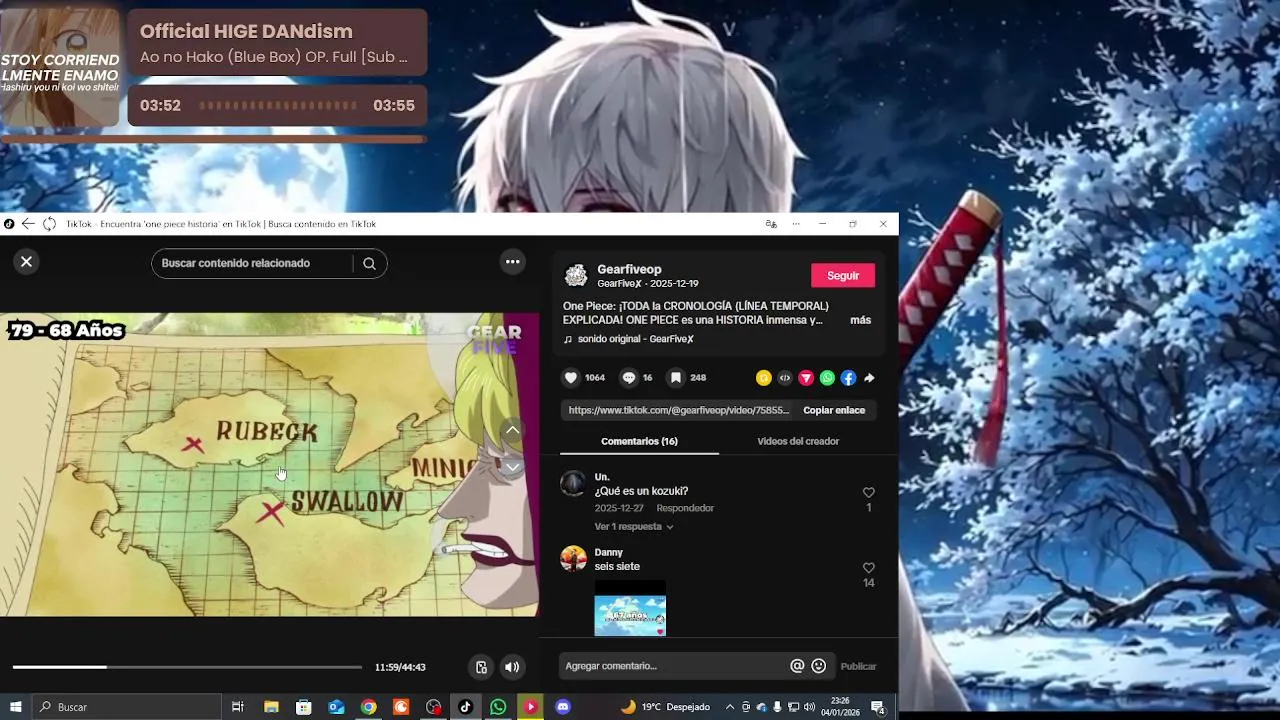This screenshot has height=720, width=1280.
Task: Reload the TikTok page
Action: 49,224
